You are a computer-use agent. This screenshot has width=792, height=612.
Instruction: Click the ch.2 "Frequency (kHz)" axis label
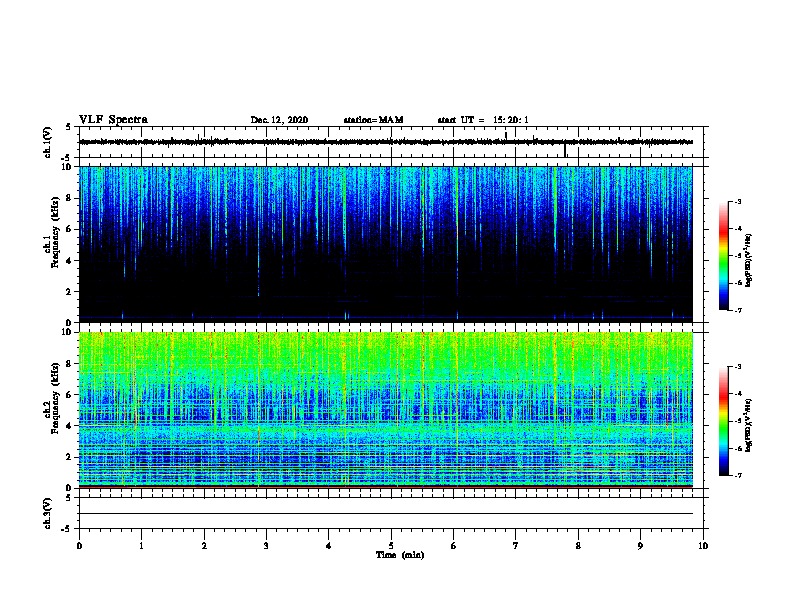(55, 398)
